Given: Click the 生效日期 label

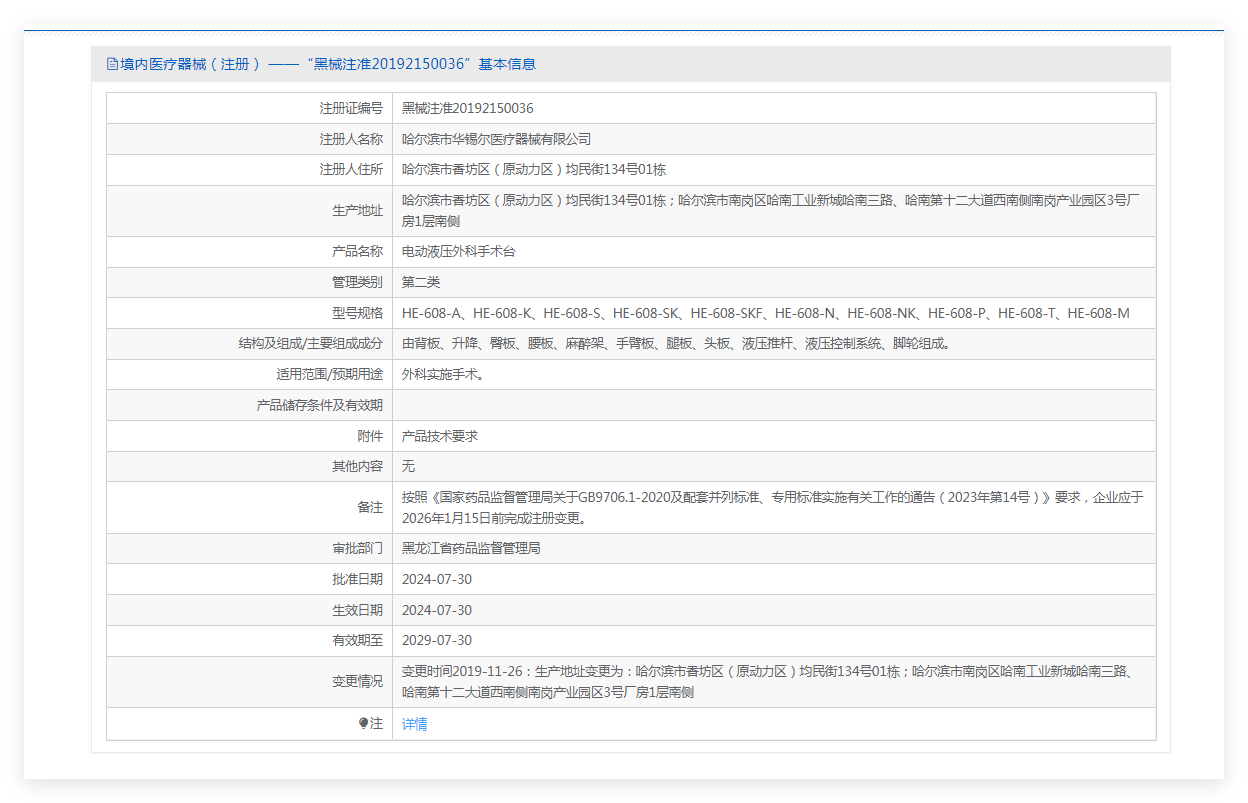Looking at the screenshot, I should coord(357,611).
